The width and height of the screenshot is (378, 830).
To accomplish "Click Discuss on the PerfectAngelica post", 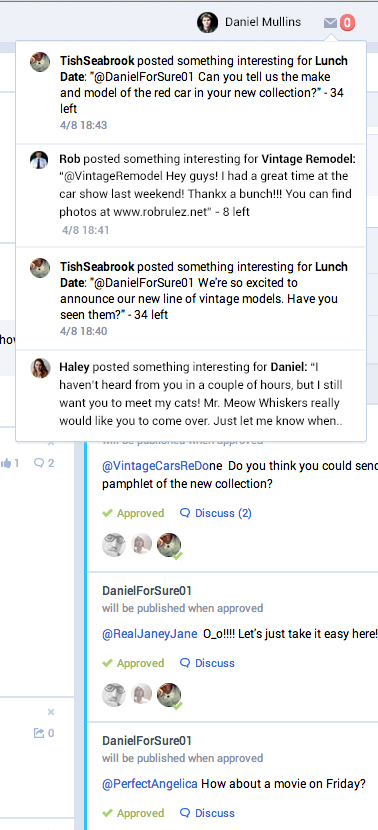I will coord(207,813).
